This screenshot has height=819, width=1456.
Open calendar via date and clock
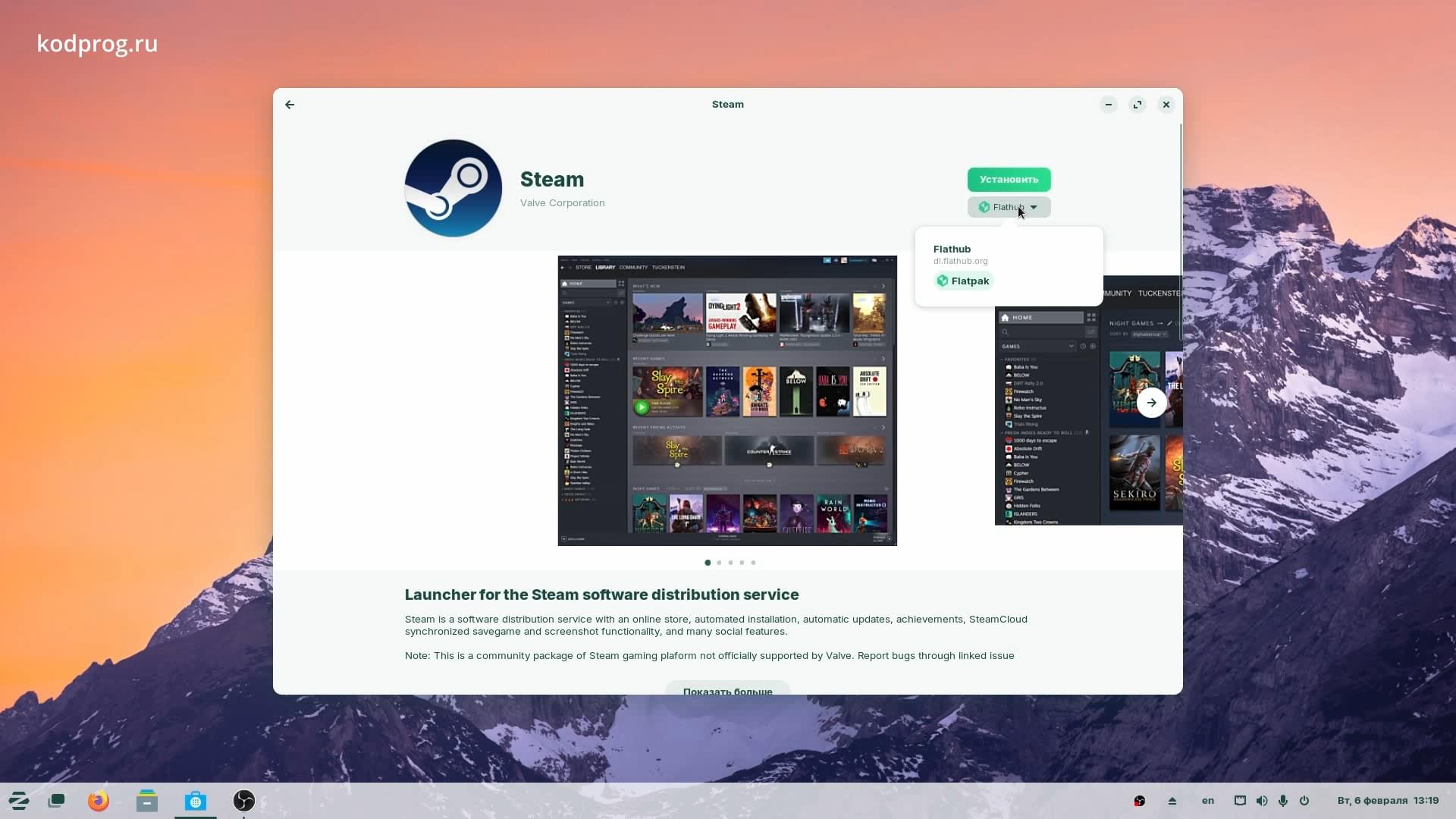click(1388, 801)
